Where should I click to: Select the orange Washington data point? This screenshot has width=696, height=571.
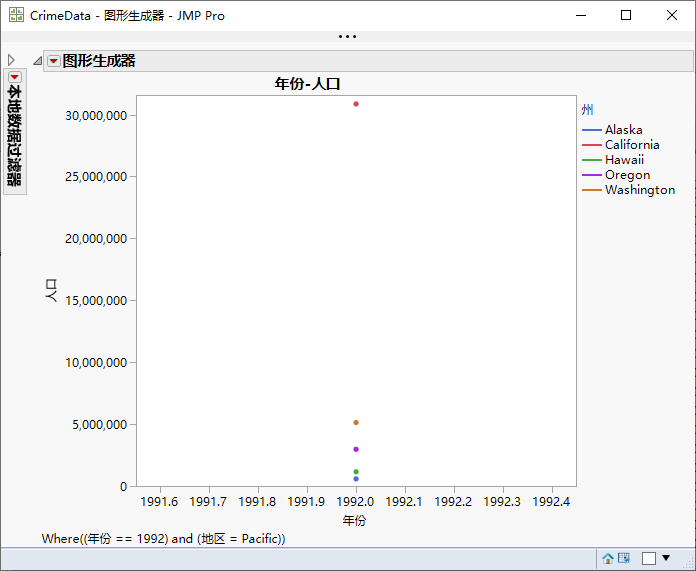pyautogui.click(x=356, y=423)
